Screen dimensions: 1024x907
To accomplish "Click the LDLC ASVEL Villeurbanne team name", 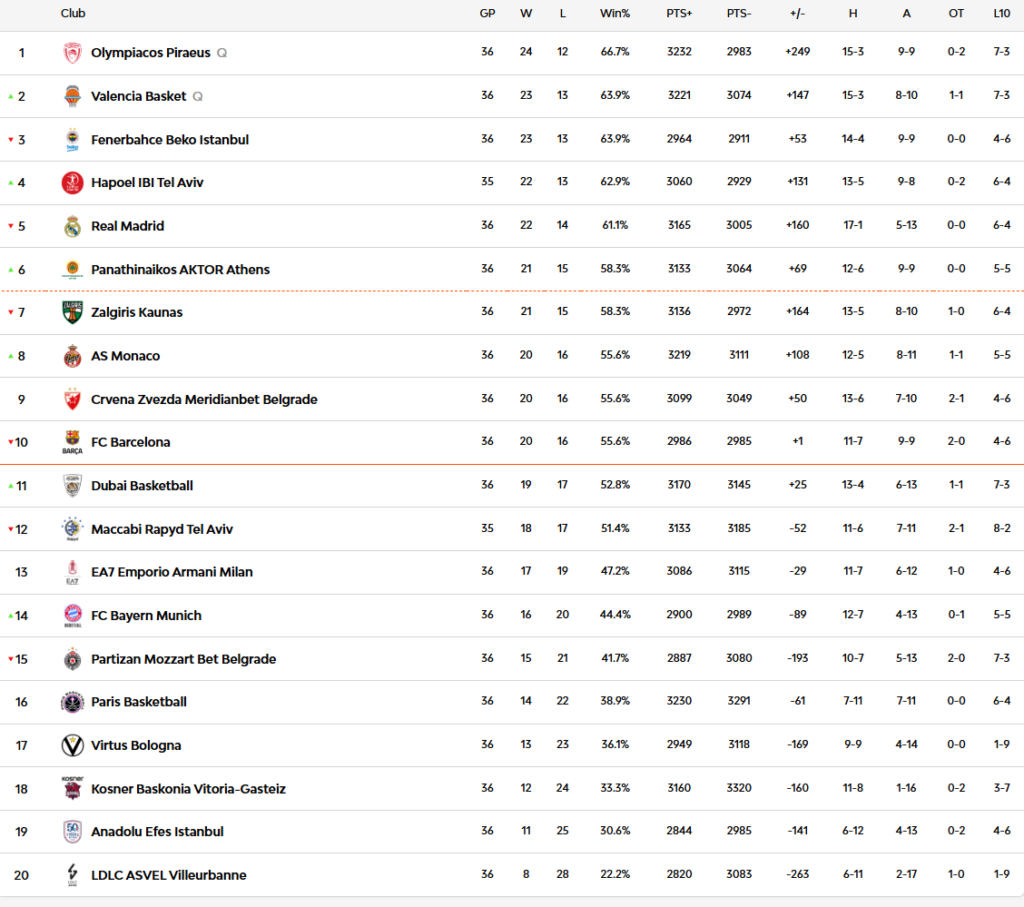I will [168, 875].
